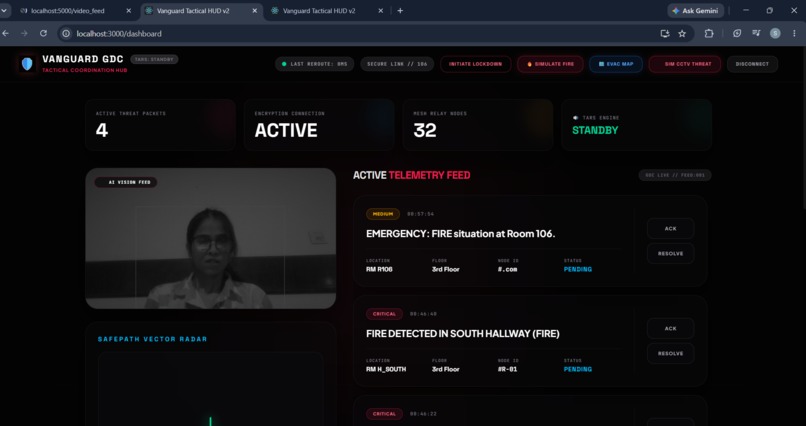806x426 pixels.
Task: Click the GDC LIVE // FEED badge
Action: 675,175
